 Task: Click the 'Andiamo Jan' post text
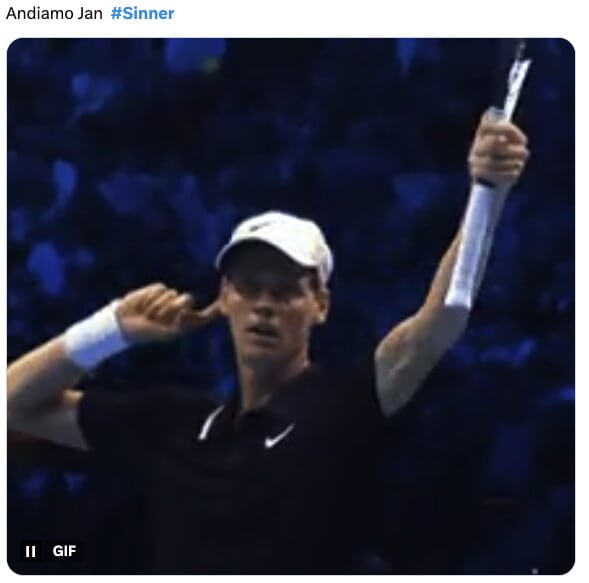54,13
